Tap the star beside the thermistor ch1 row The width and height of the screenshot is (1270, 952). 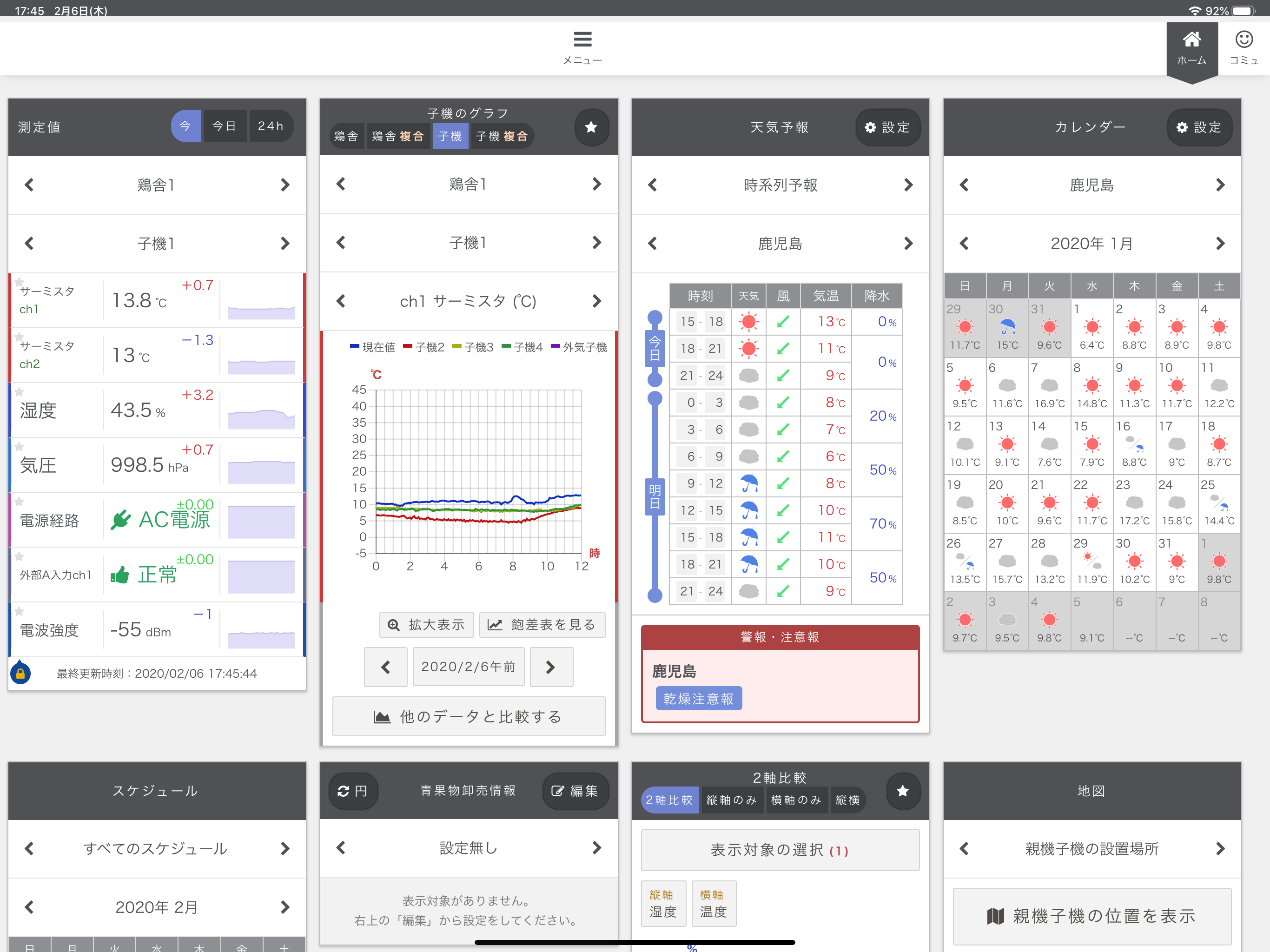(19, 282)
